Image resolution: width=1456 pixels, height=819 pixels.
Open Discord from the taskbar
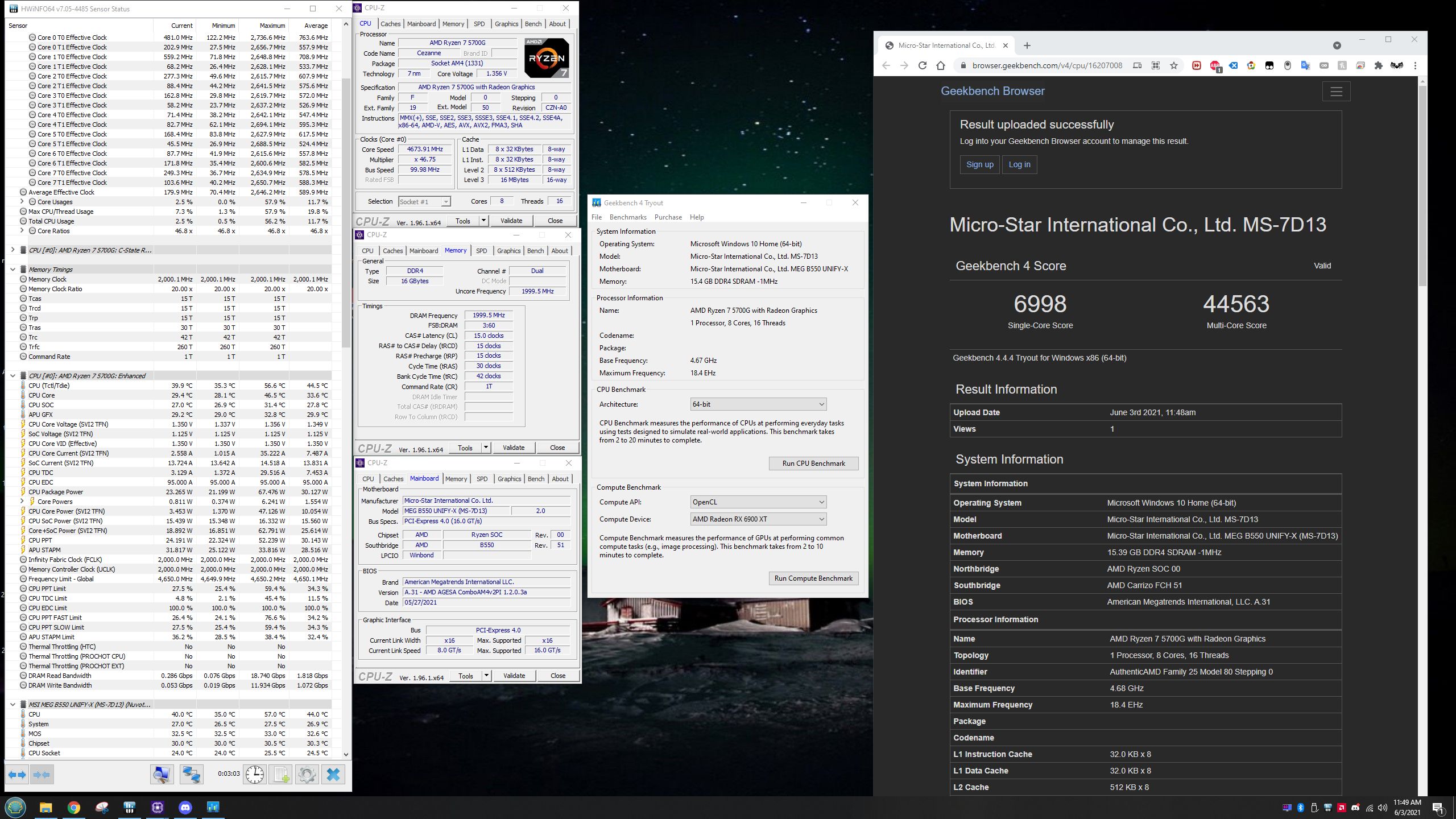point(185,807)
